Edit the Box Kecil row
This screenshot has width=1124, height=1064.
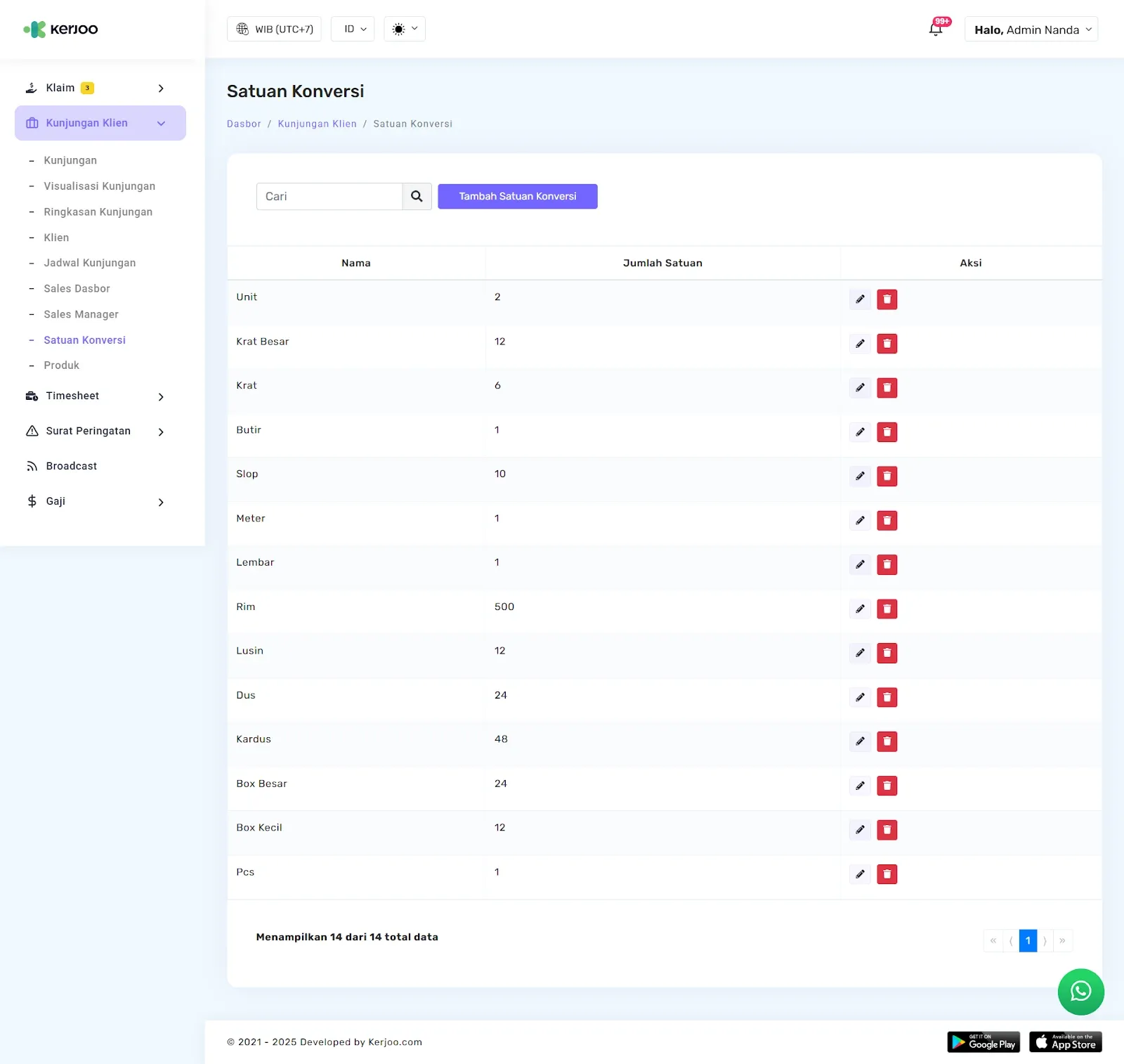point(860,830)
